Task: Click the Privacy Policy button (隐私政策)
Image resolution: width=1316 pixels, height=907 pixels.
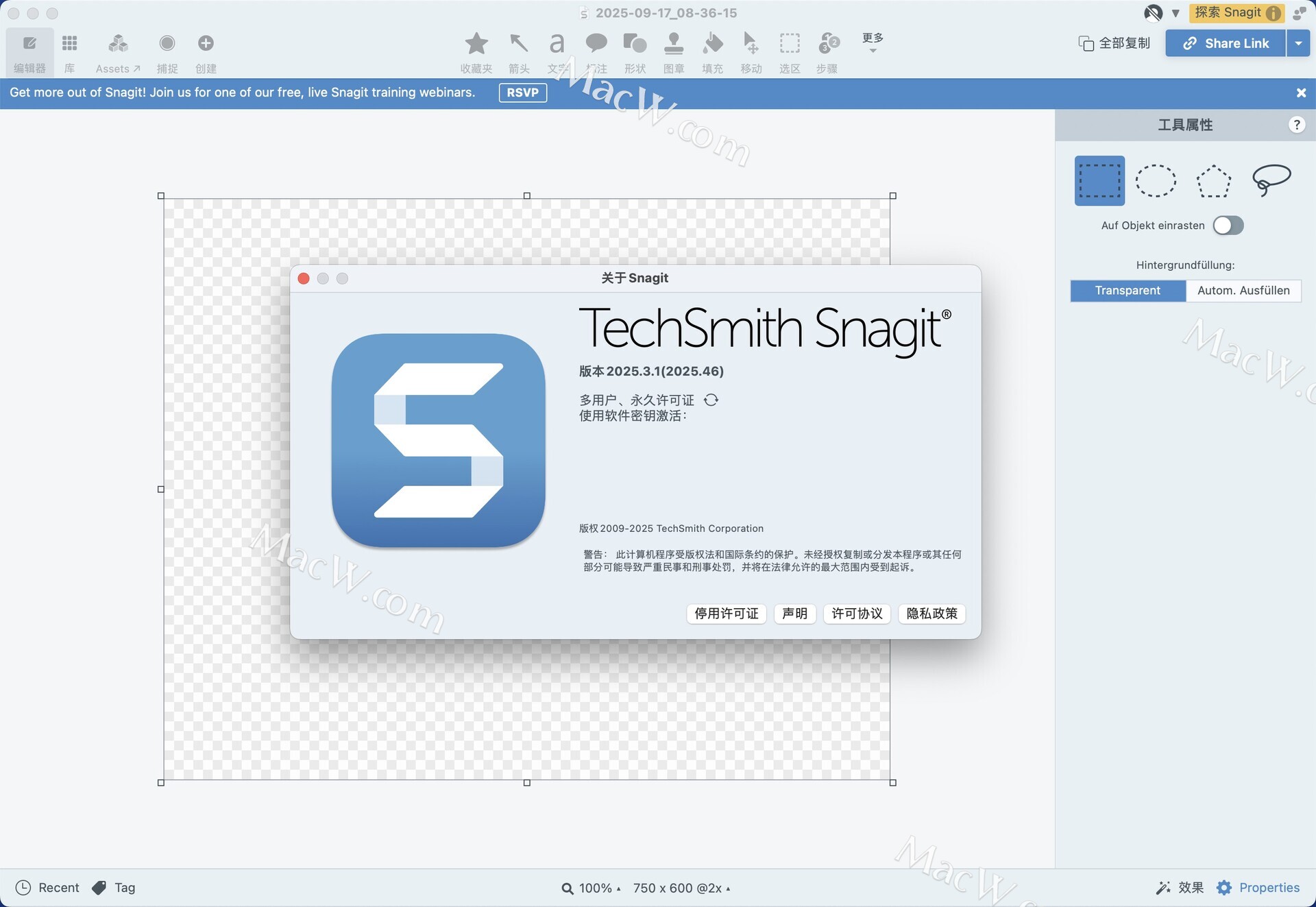Action: [x=931, y=614]
